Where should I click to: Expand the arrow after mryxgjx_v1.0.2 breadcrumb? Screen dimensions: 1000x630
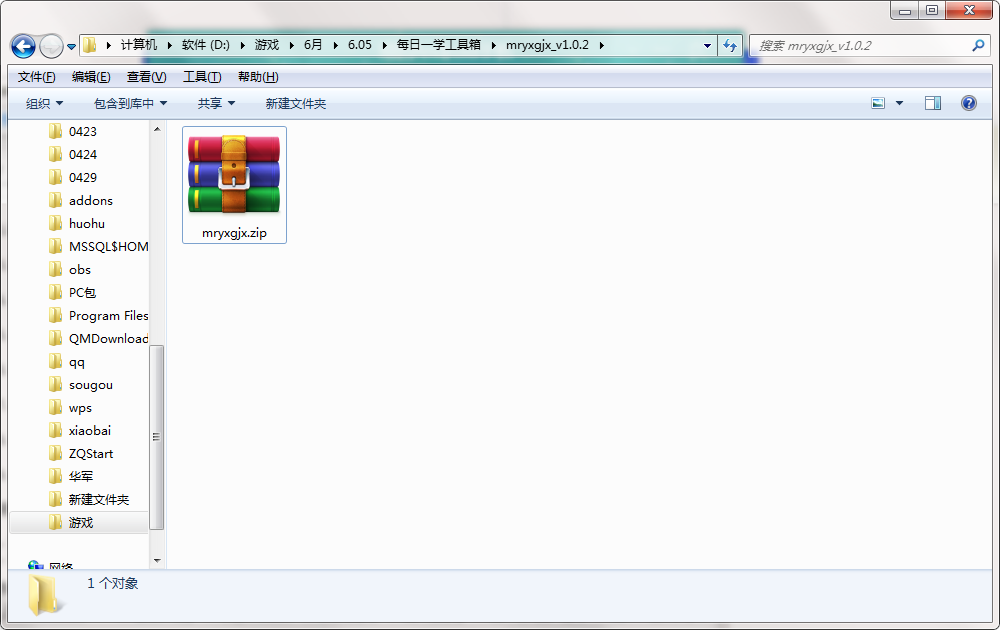(x=601, y=45)
